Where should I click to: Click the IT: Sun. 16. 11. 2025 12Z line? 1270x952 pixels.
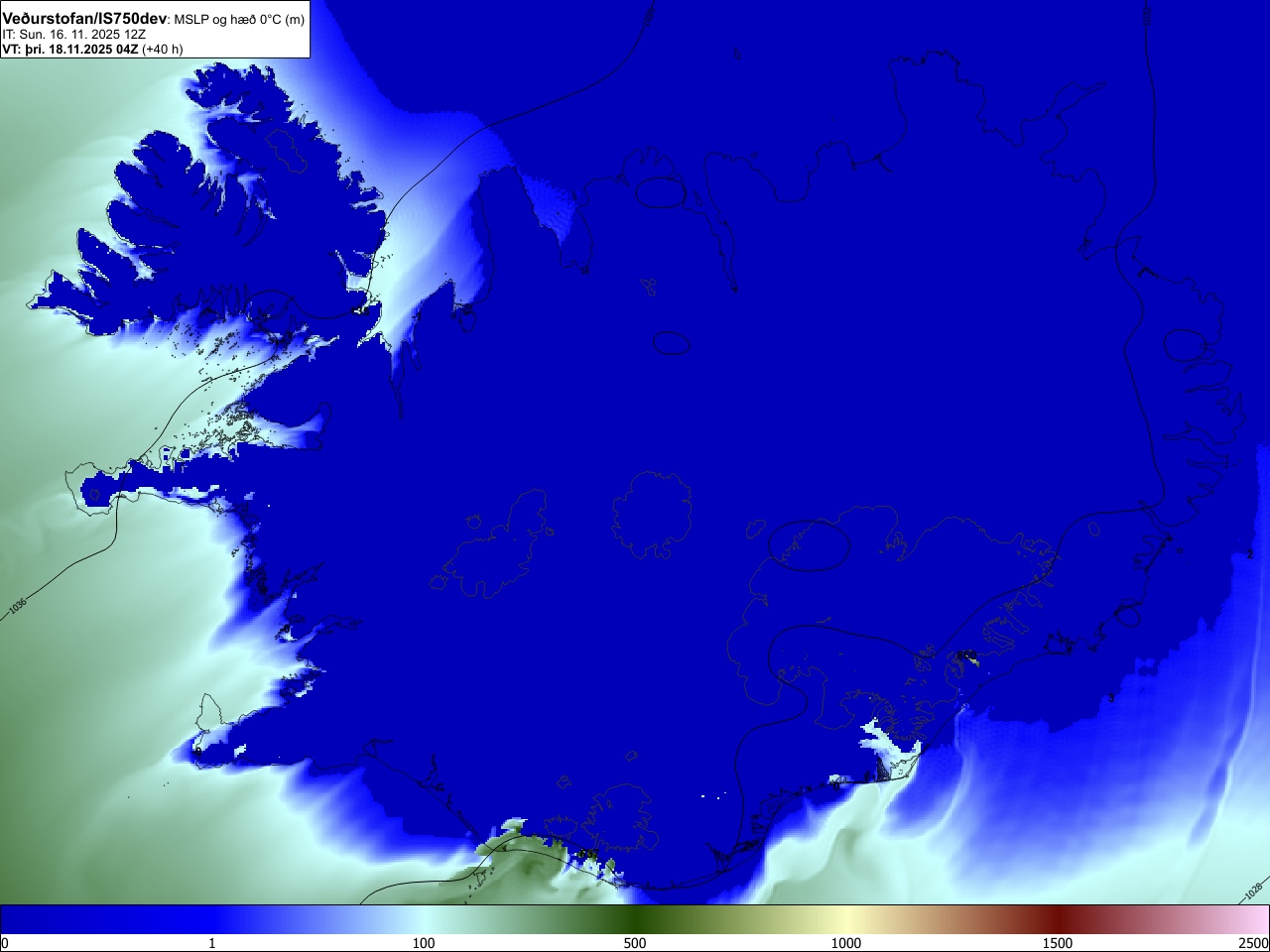[74, 34]
